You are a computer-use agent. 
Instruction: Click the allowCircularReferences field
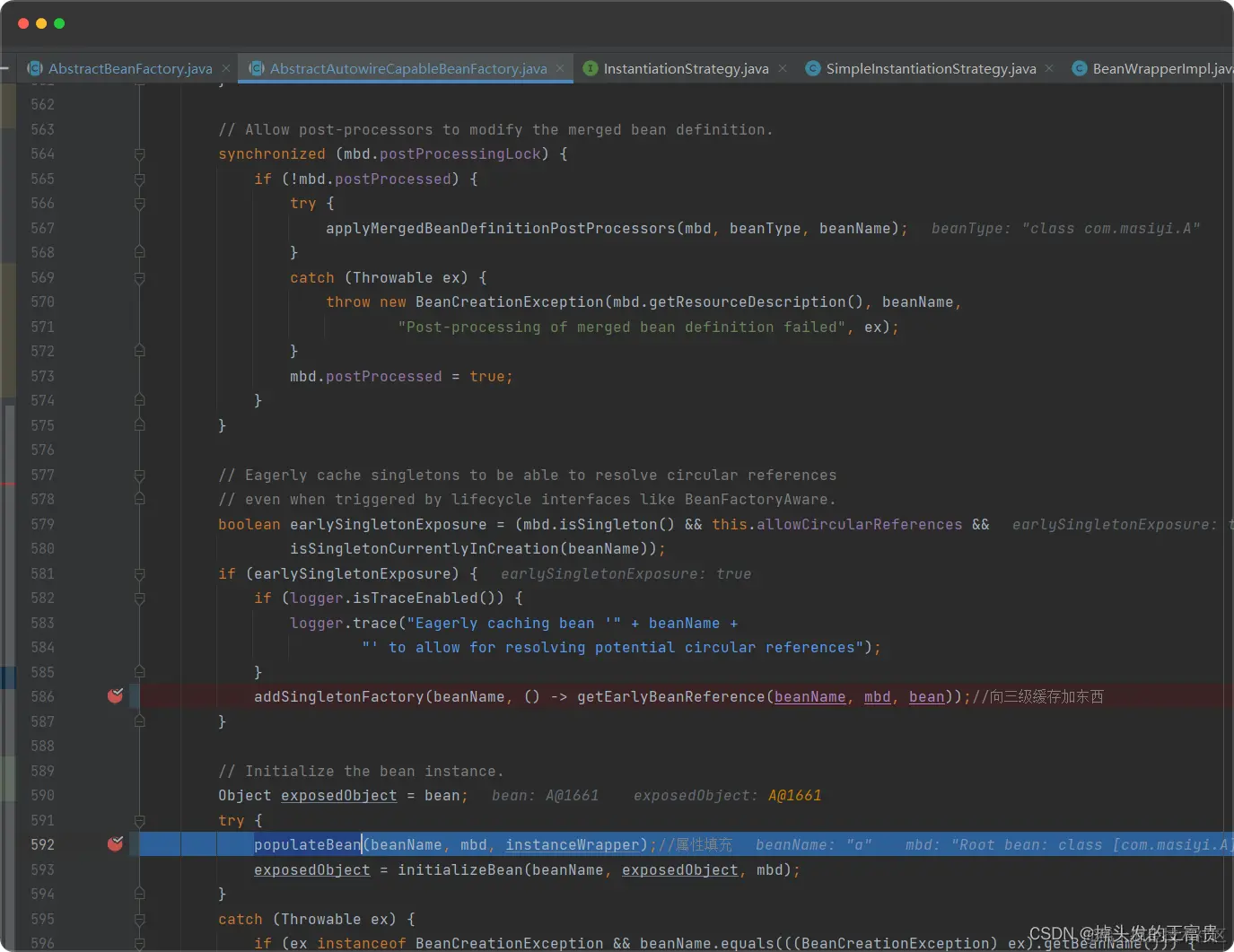point(859,525)
